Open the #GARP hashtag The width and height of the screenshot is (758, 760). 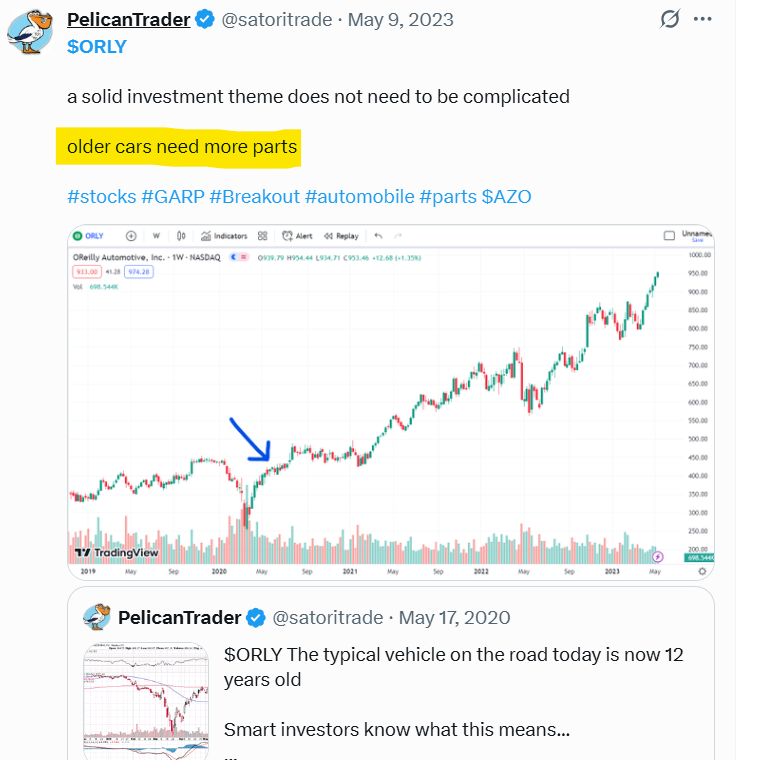pyautogui.click(x=173, y=196)
